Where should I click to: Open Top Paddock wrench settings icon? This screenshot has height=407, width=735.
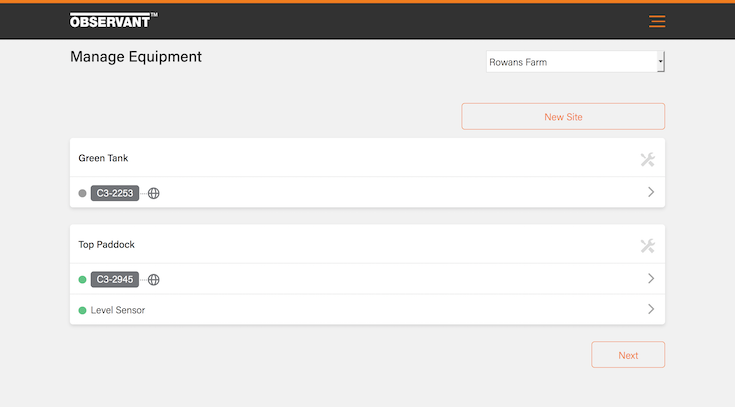[647, 246]
